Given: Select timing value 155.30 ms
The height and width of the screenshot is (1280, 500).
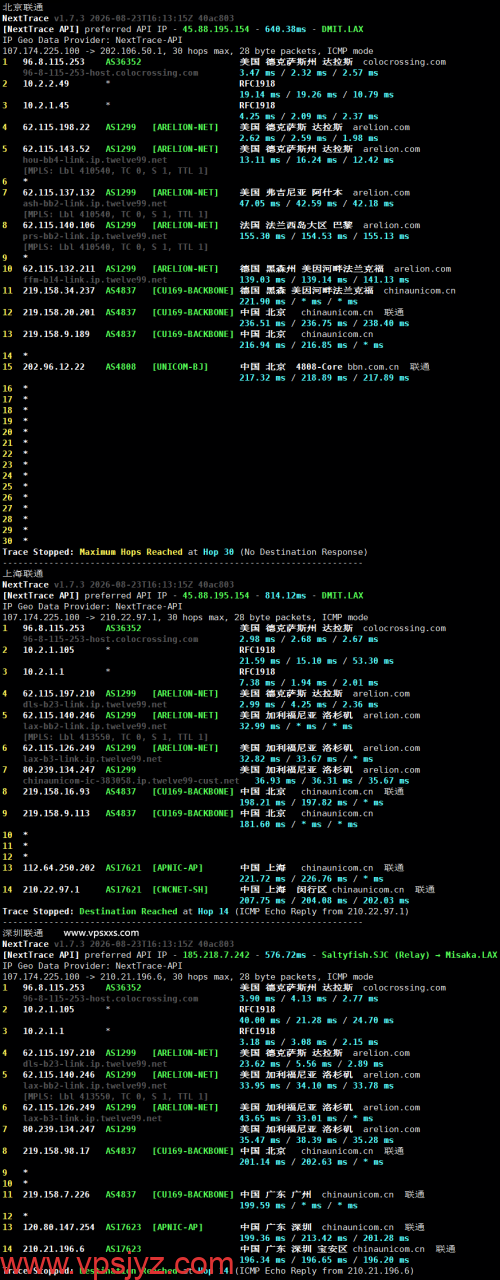Looking at the screenshot, I should click(261, 236).
